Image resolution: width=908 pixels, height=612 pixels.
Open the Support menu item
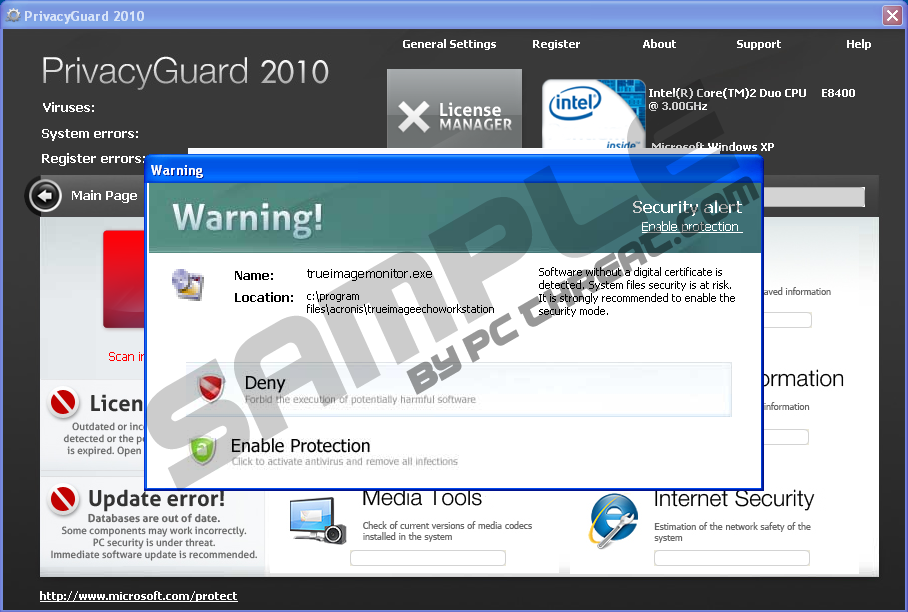[758, 44]
